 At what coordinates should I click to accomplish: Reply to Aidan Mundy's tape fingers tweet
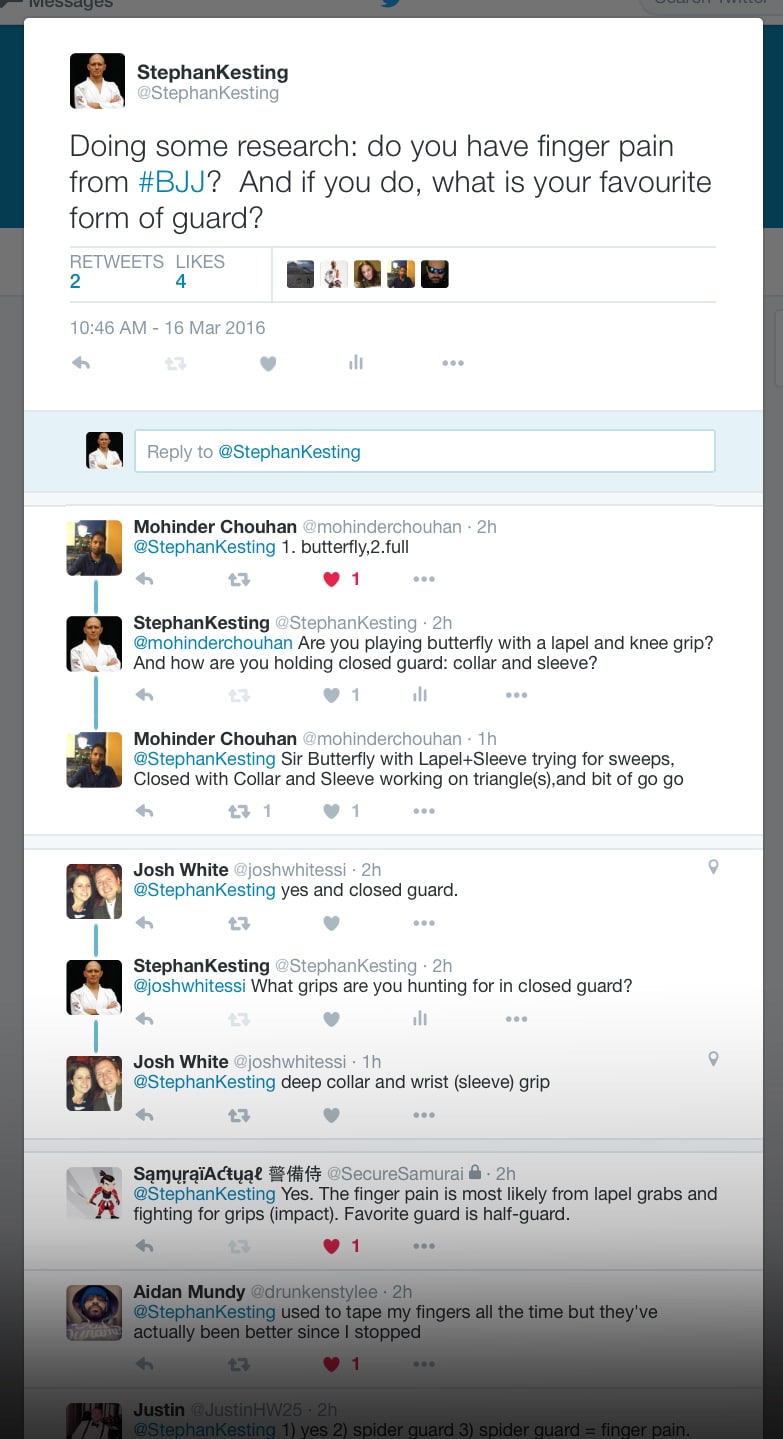click(144, 1364)
